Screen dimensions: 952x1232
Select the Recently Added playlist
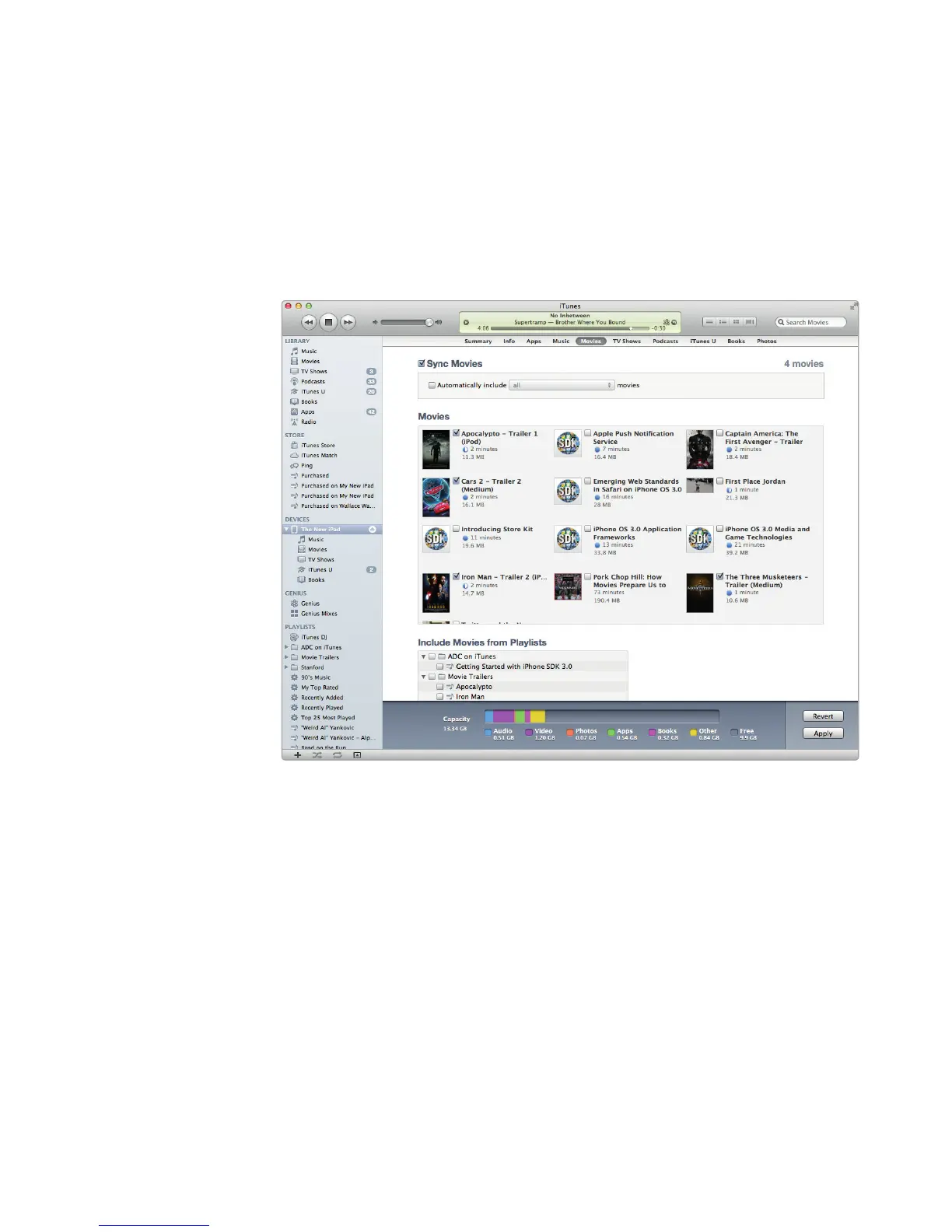322,698
